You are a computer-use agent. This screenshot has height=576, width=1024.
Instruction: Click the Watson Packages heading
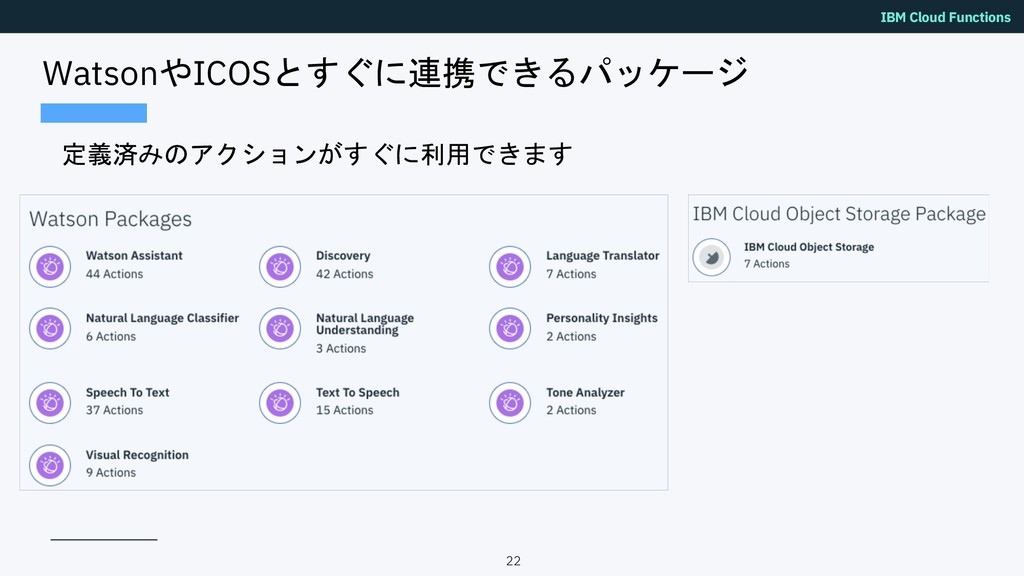[110, 219]
